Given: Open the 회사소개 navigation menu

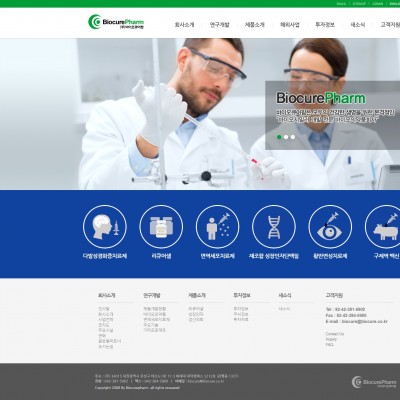Looking at the screenshot, I should 184,25.
